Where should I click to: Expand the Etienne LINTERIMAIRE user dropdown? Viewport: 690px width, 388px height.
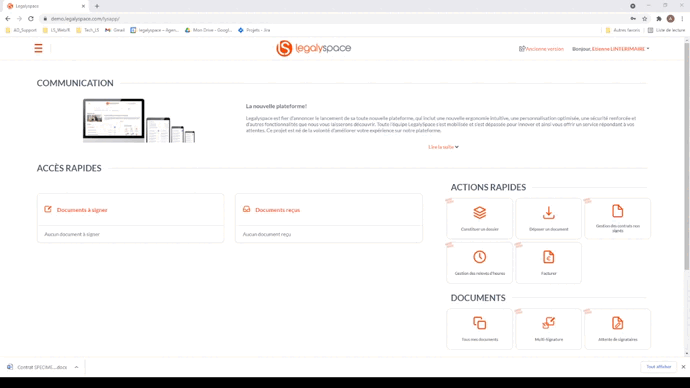coord(611,49)
